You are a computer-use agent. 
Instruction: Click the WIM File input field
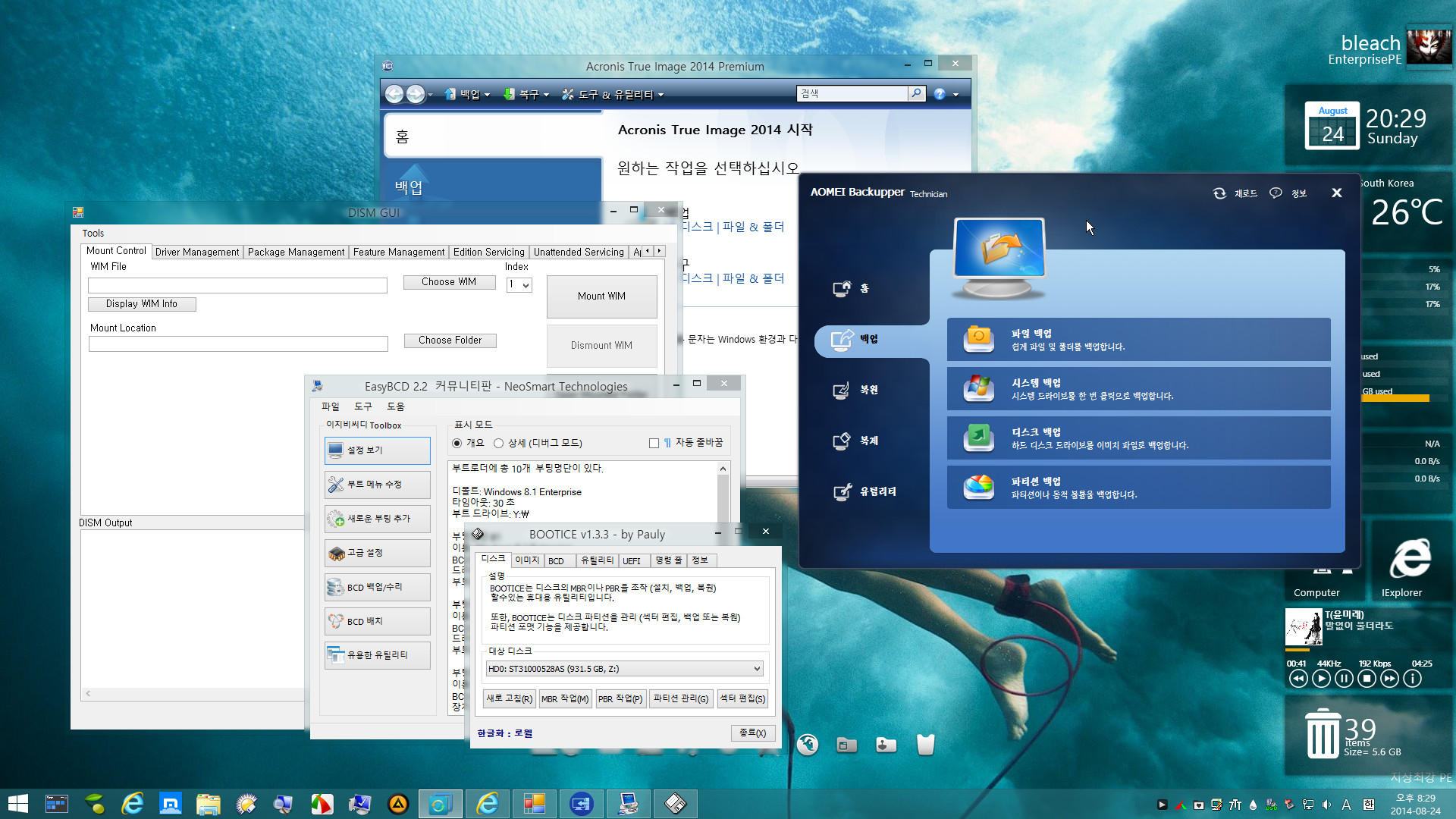(x=237, y=285)
